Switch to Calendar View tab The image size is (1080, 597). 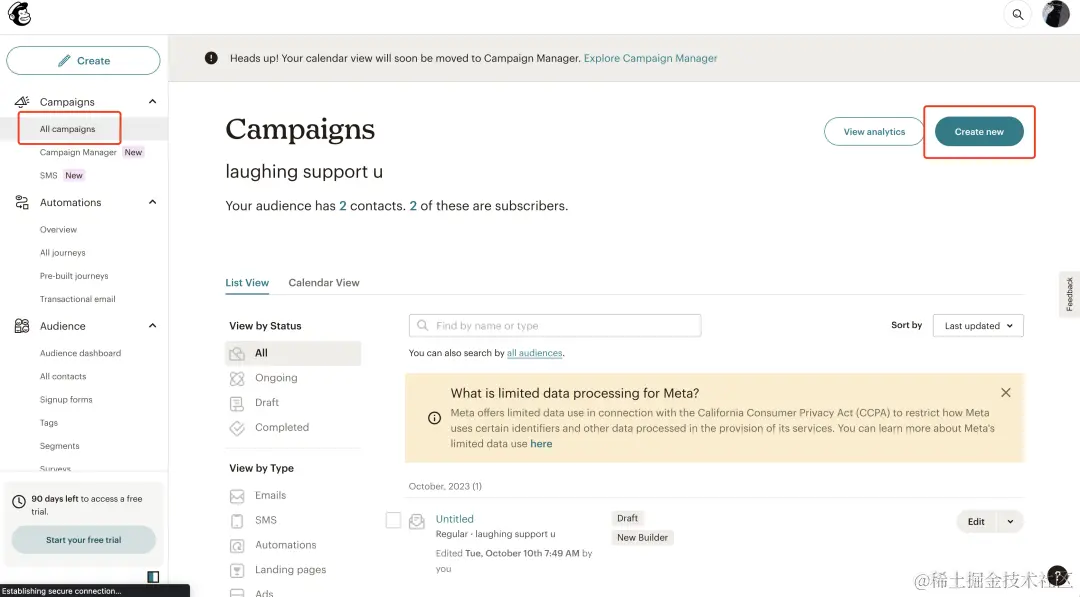[x=324, y=283]
